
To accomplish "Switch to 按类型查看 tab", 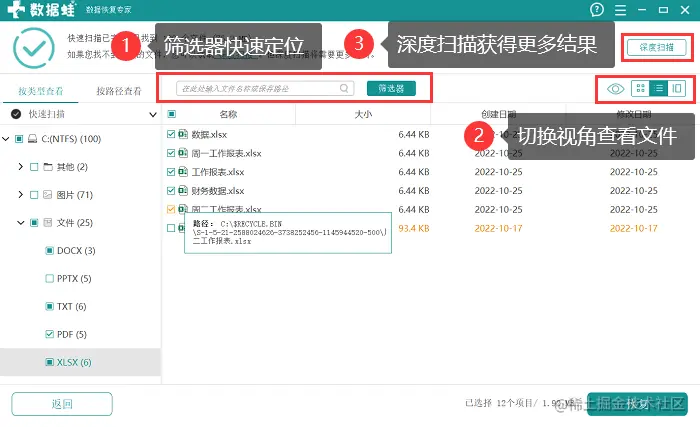I will (41, 91).
